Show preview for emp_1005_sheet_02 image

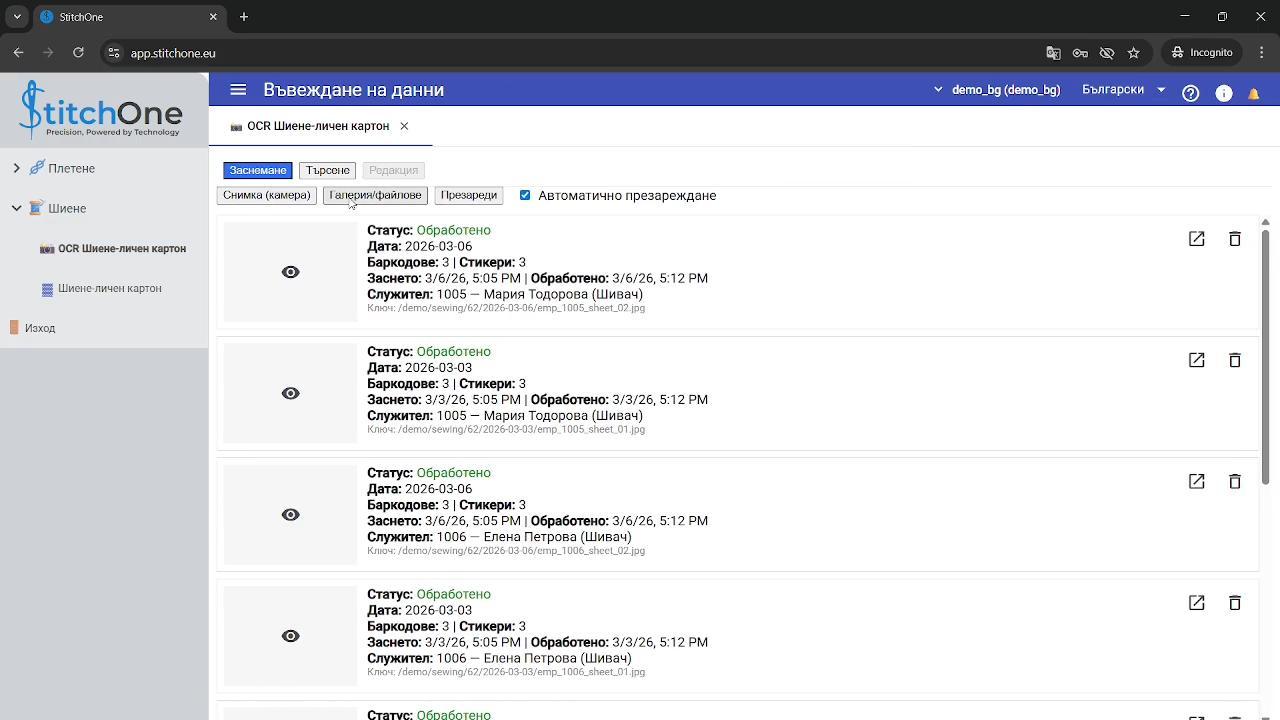pos(290,272)
